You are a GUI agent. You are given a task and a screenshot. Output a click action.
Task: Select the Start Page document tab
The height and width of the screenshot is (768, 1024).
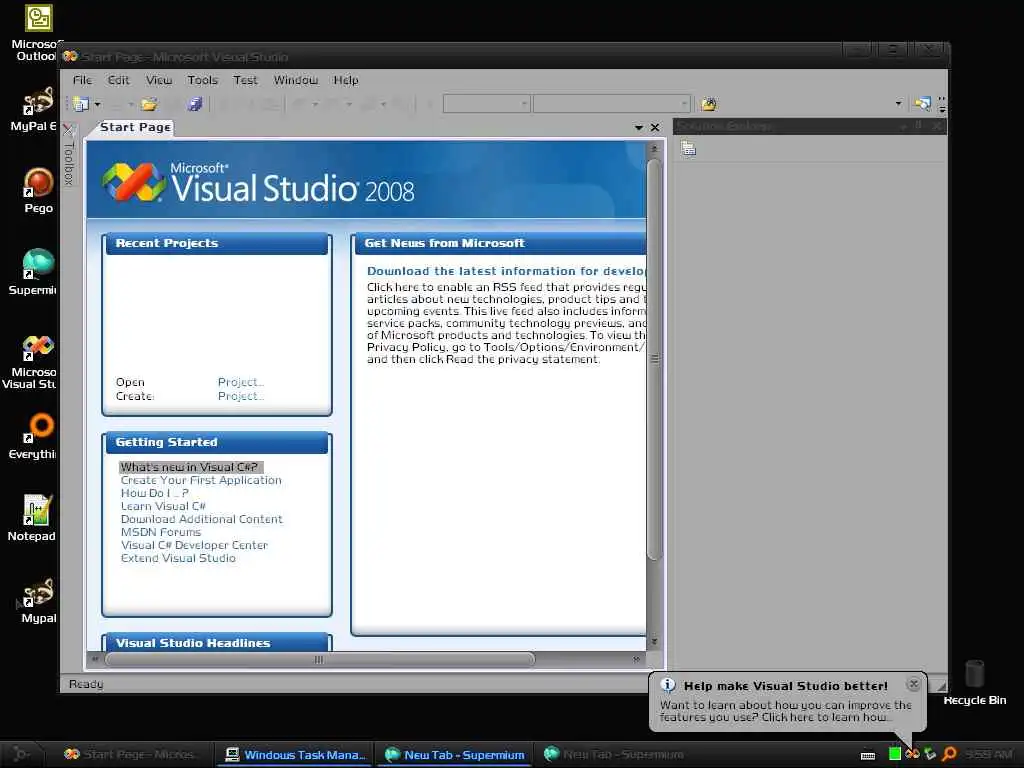135,127
